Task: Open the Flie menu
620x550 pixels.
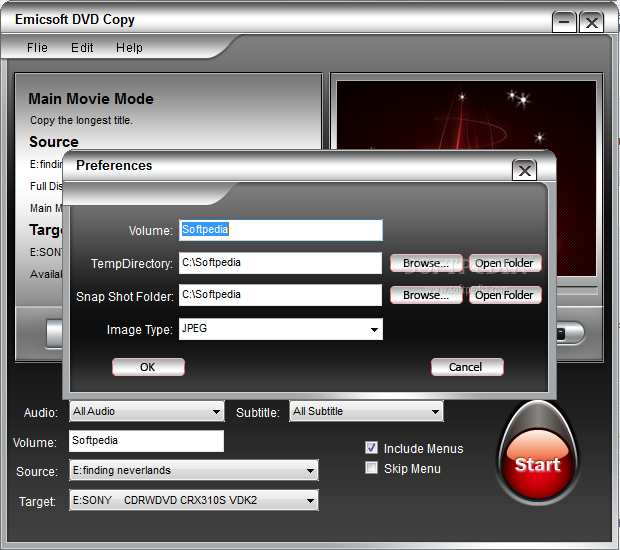Action: [x=37, y=47]
